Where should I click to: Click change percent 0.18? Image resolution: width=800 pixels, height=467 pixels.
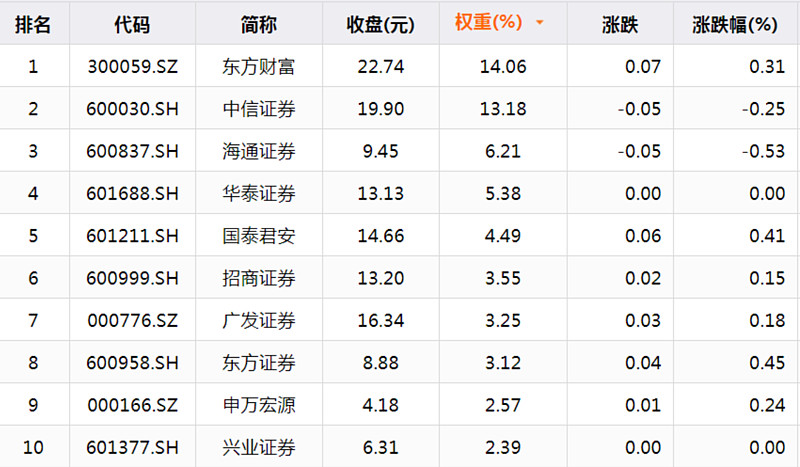click(767, 321)
